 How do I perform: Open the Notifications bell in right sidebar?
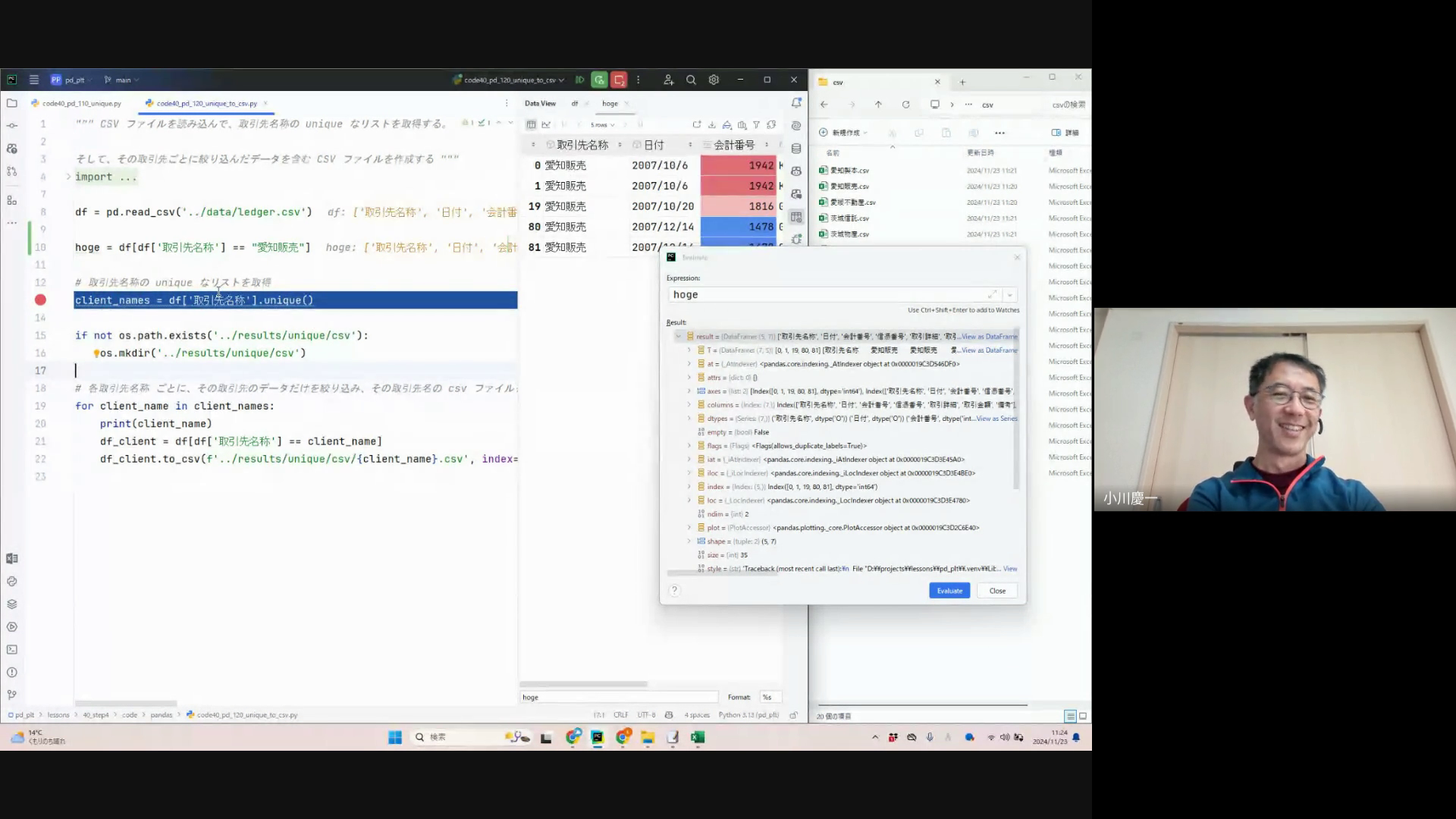796,103
